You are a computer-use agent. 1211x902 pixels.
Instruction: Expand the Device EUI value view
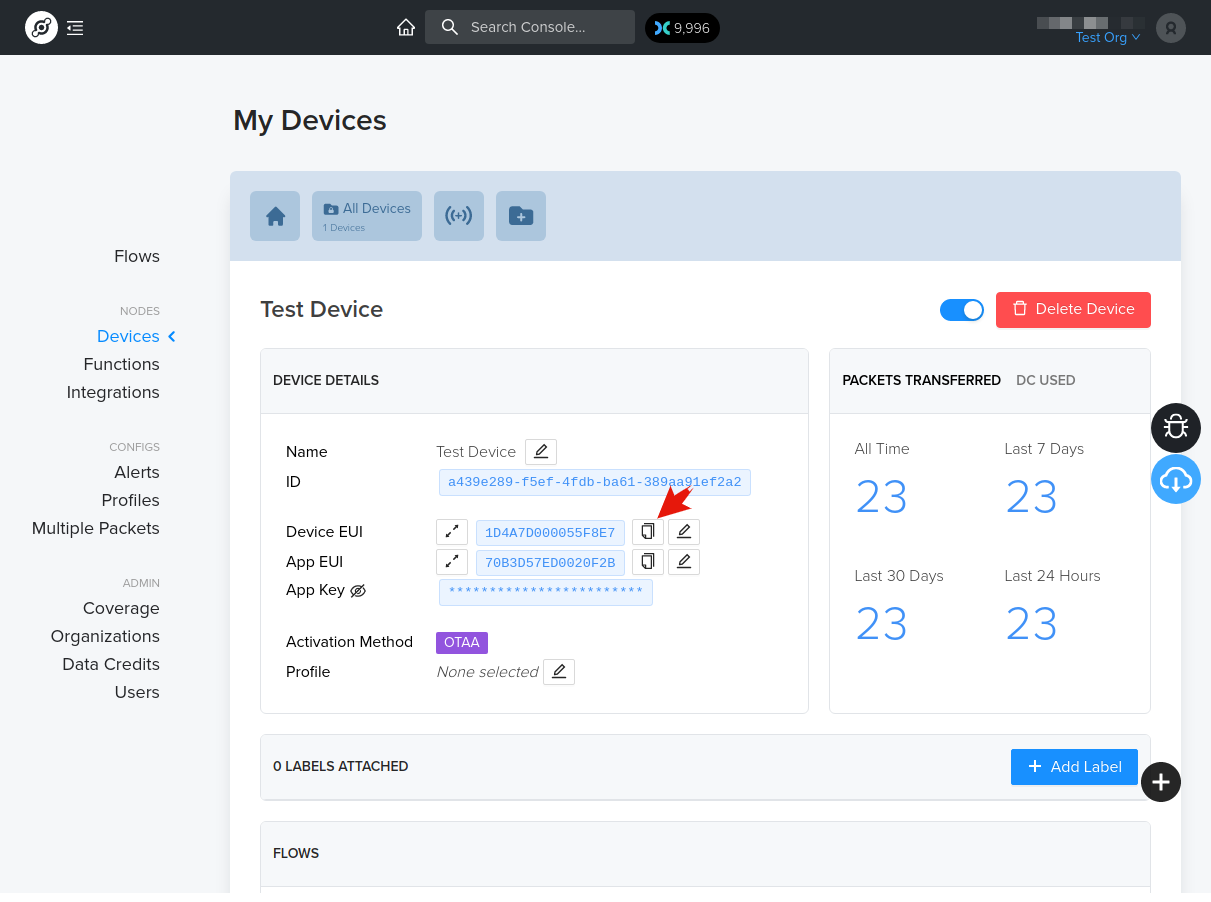click(452, 532)
